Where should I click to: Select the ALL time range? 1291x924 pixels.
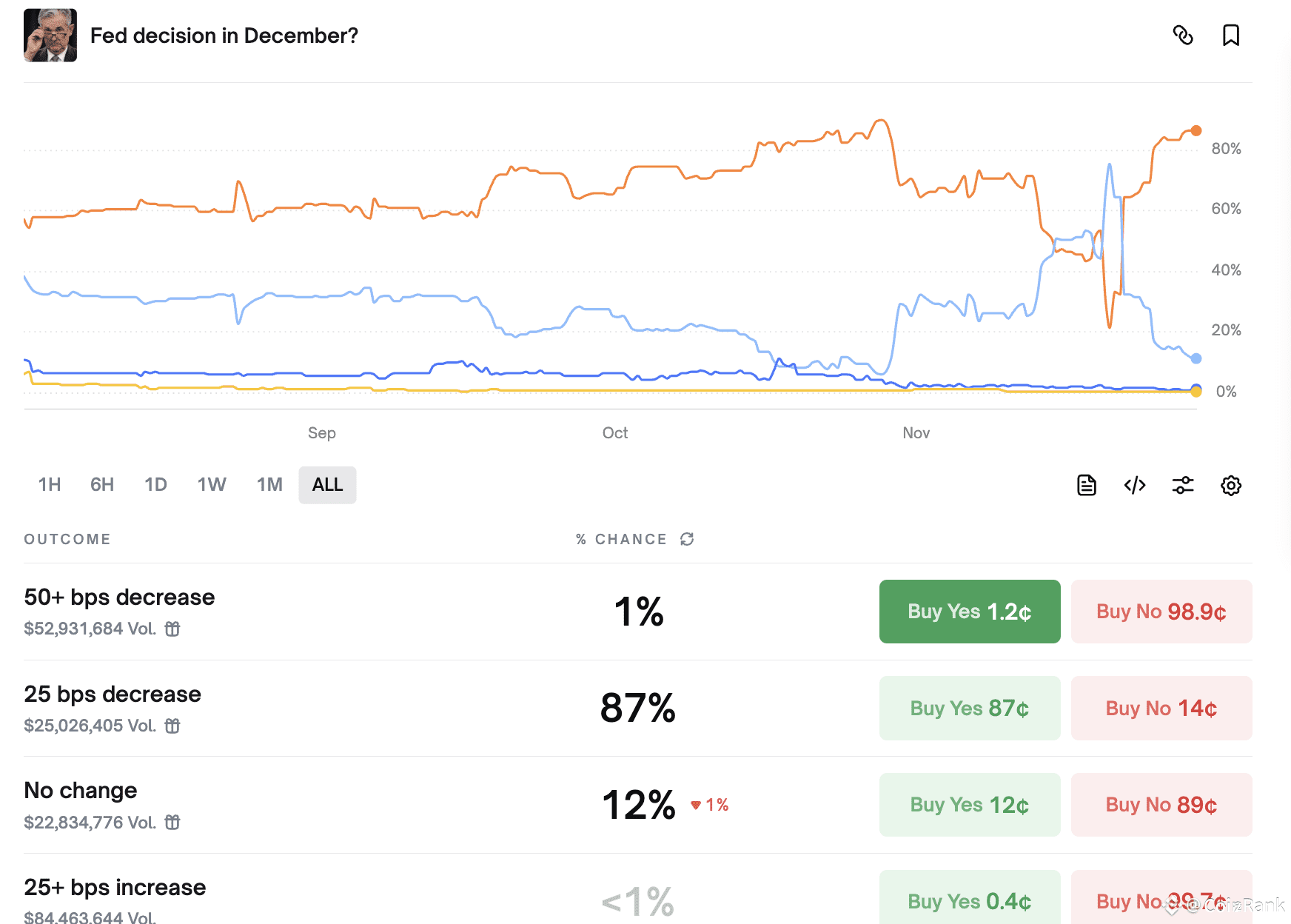[x=327, y=485]
